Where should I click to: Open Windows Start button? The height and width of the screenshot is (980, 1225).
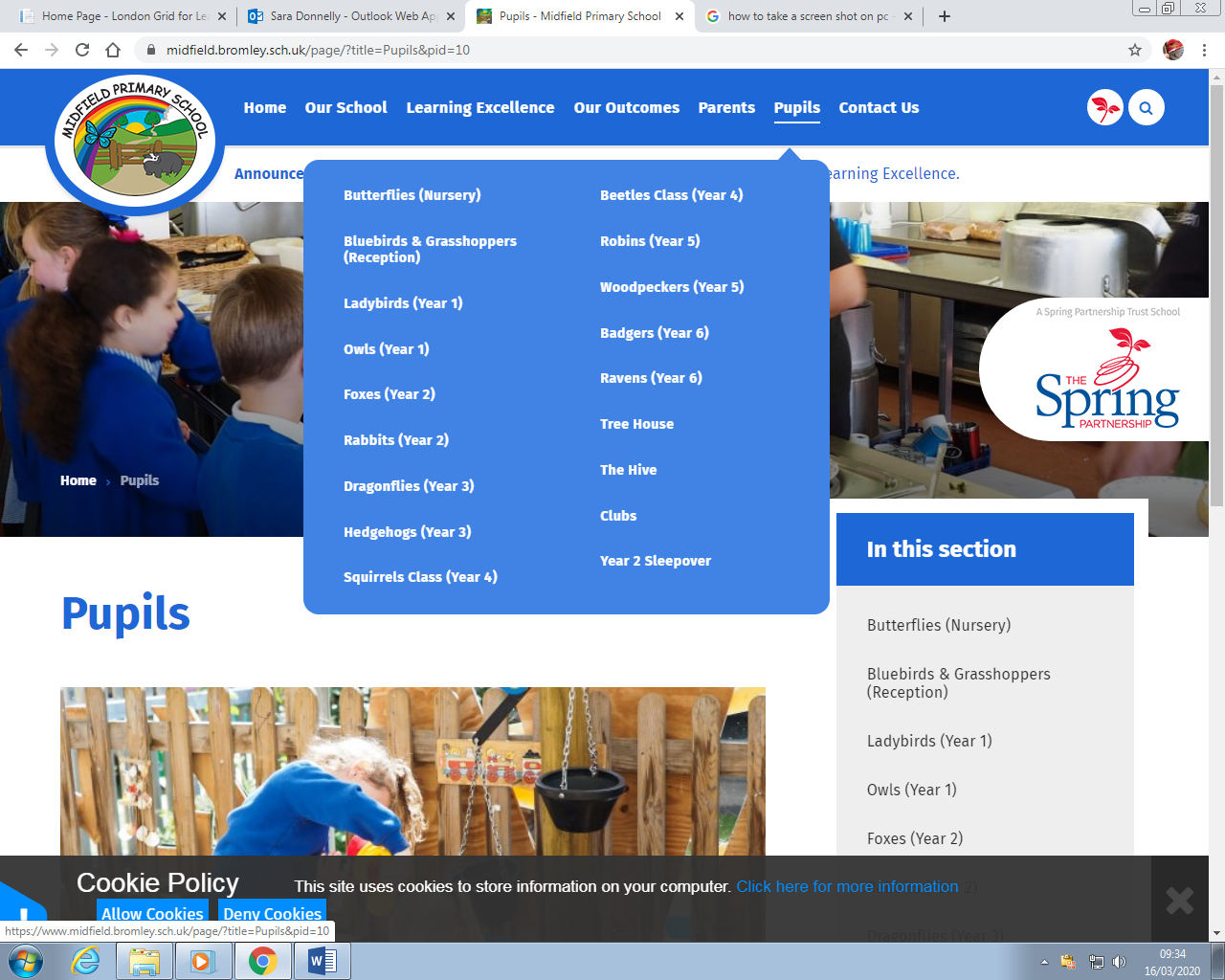click(x=26, y=961)
